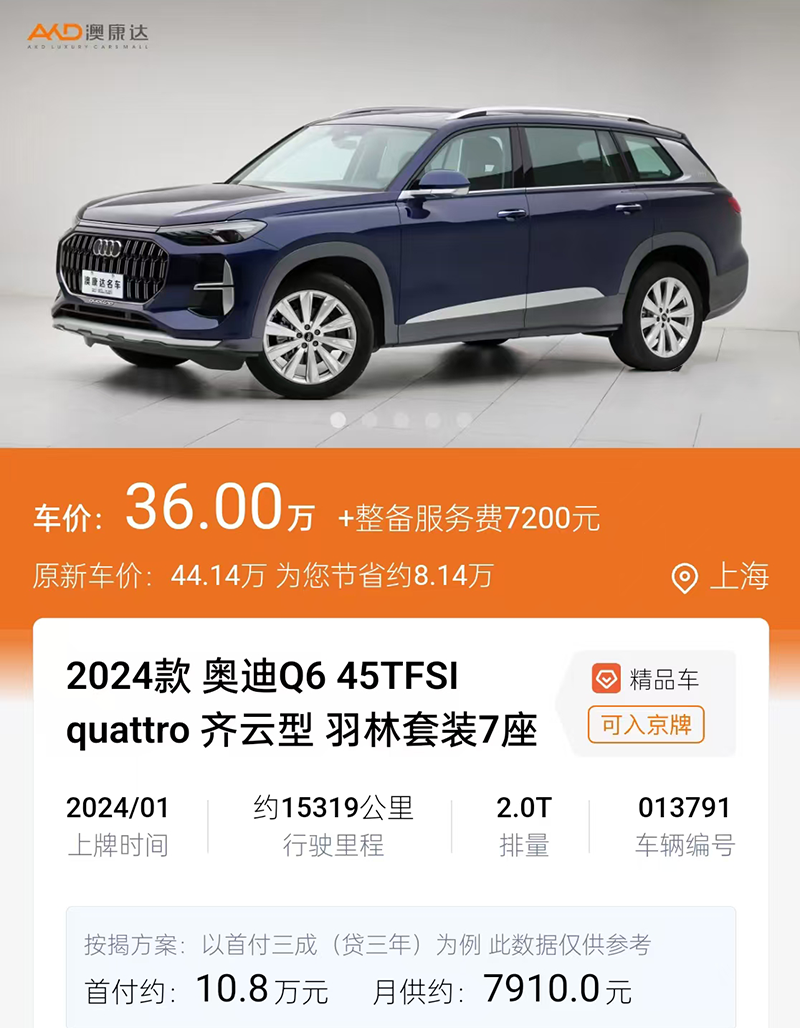Tap the 36.00万 car price

coord(220,507)
